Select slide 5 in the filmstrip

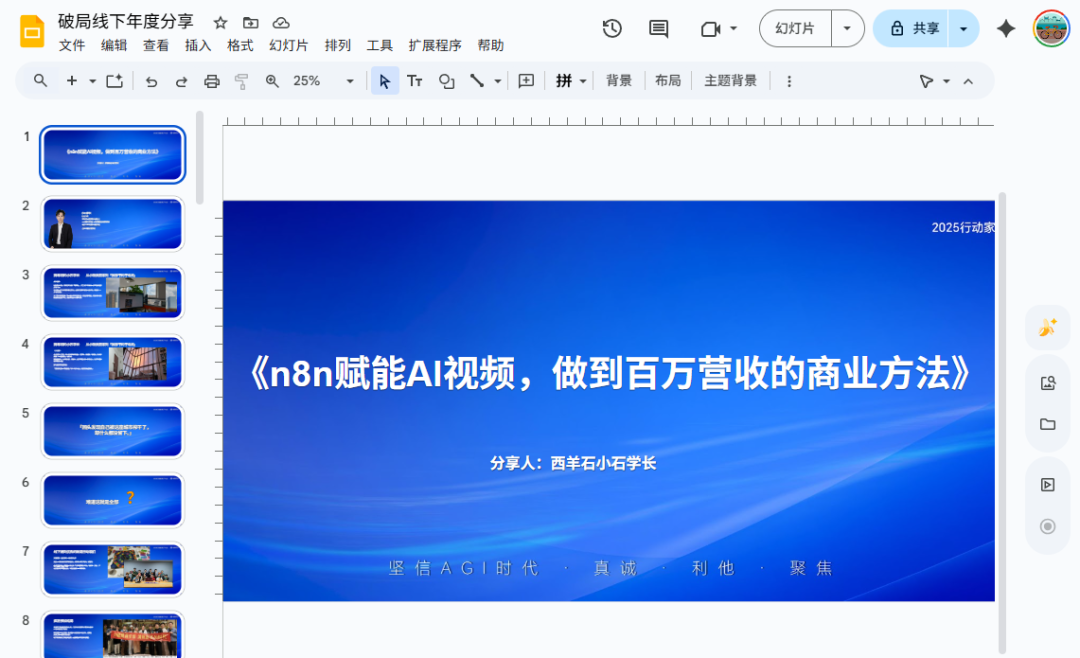(x=112, y=431)
